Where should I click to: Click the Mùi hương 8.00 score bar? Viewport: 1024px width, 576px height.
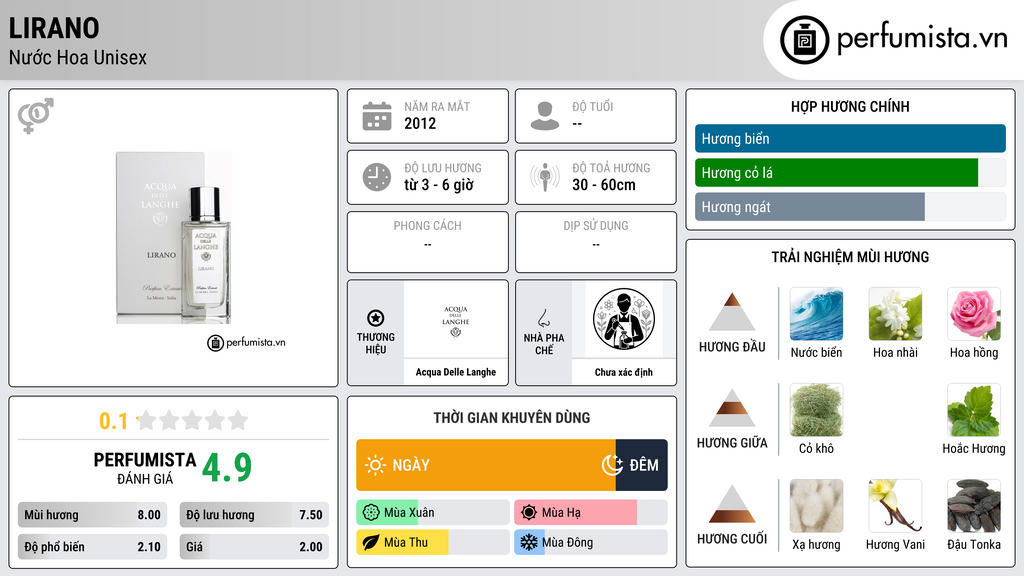(93, 515)
